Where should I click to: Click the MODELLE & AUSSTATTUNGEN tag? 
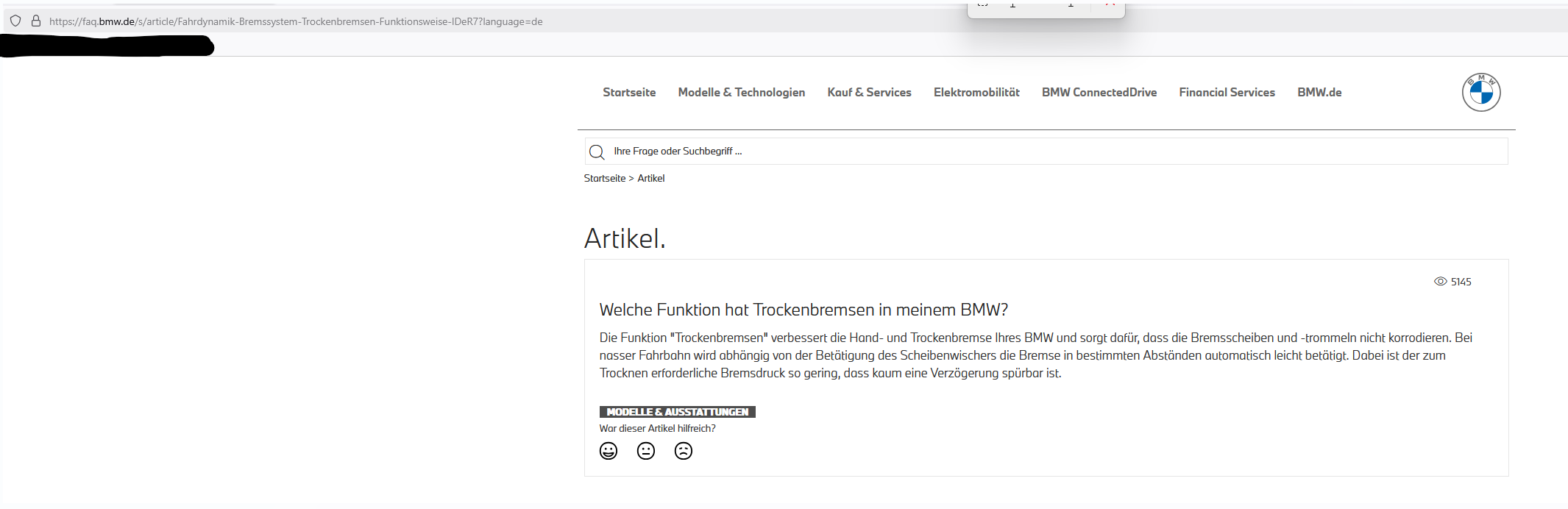pos(678,412)
